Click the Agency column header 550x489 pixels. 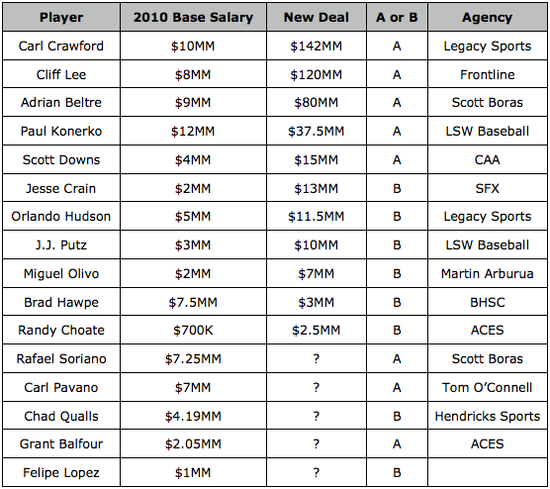click(487, 17)
